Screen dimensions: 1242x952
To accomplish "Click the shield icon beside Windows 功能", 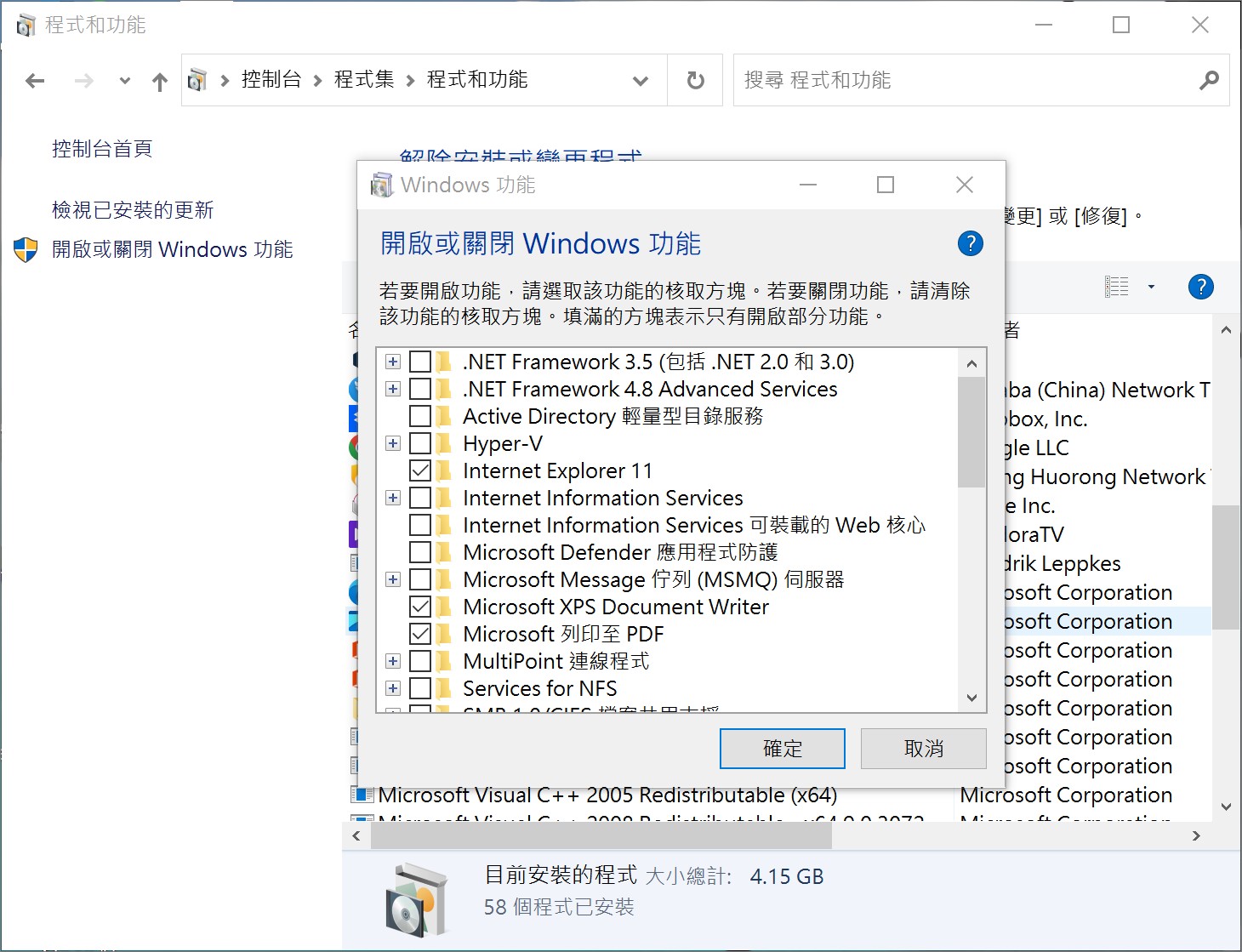I will [x=26, y=249].
